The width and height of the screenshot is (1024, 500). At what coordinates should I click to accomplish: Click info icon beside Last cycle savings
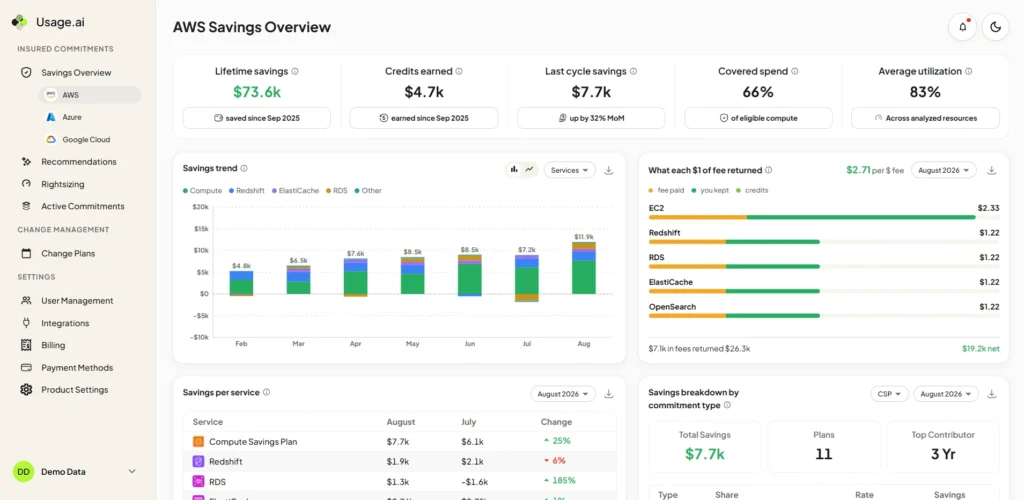coord(633,71)
